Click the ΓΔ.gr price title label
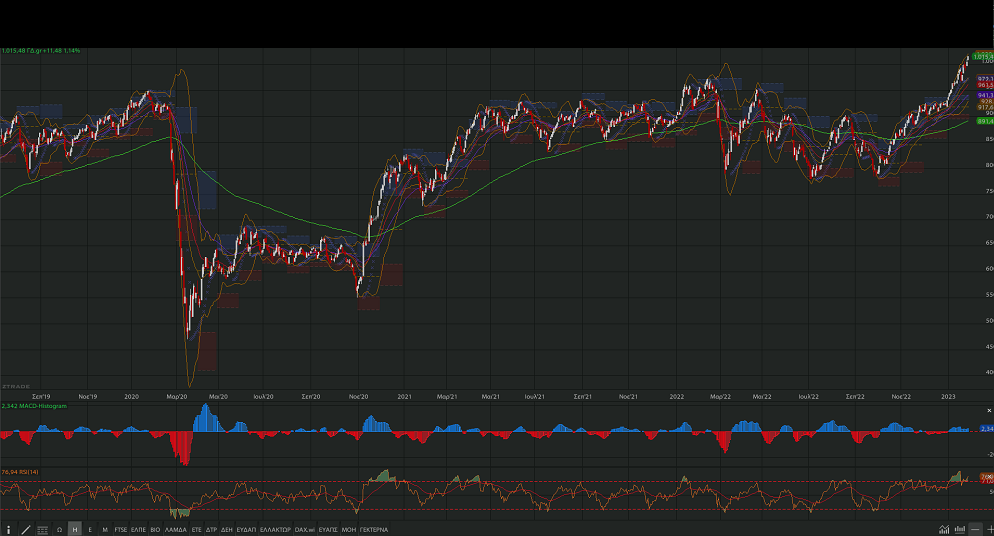This screenshot has width=994, height=536. (41, 51)
